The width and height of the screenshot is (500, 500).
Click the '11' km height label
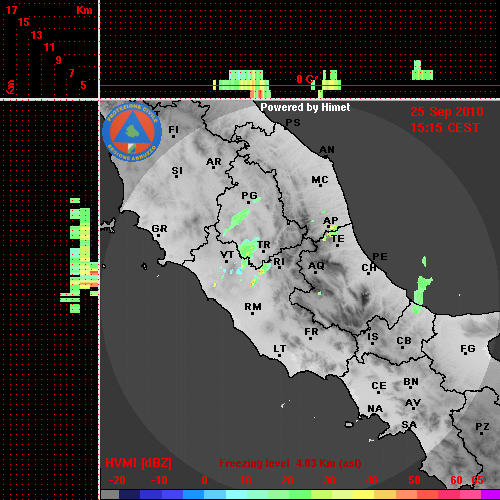click(49, 47)
